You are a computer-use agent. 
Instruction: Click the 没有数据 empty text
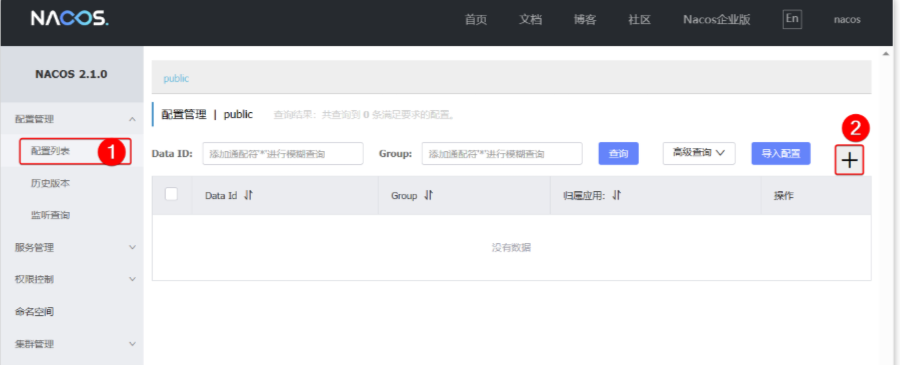(511, 247)
